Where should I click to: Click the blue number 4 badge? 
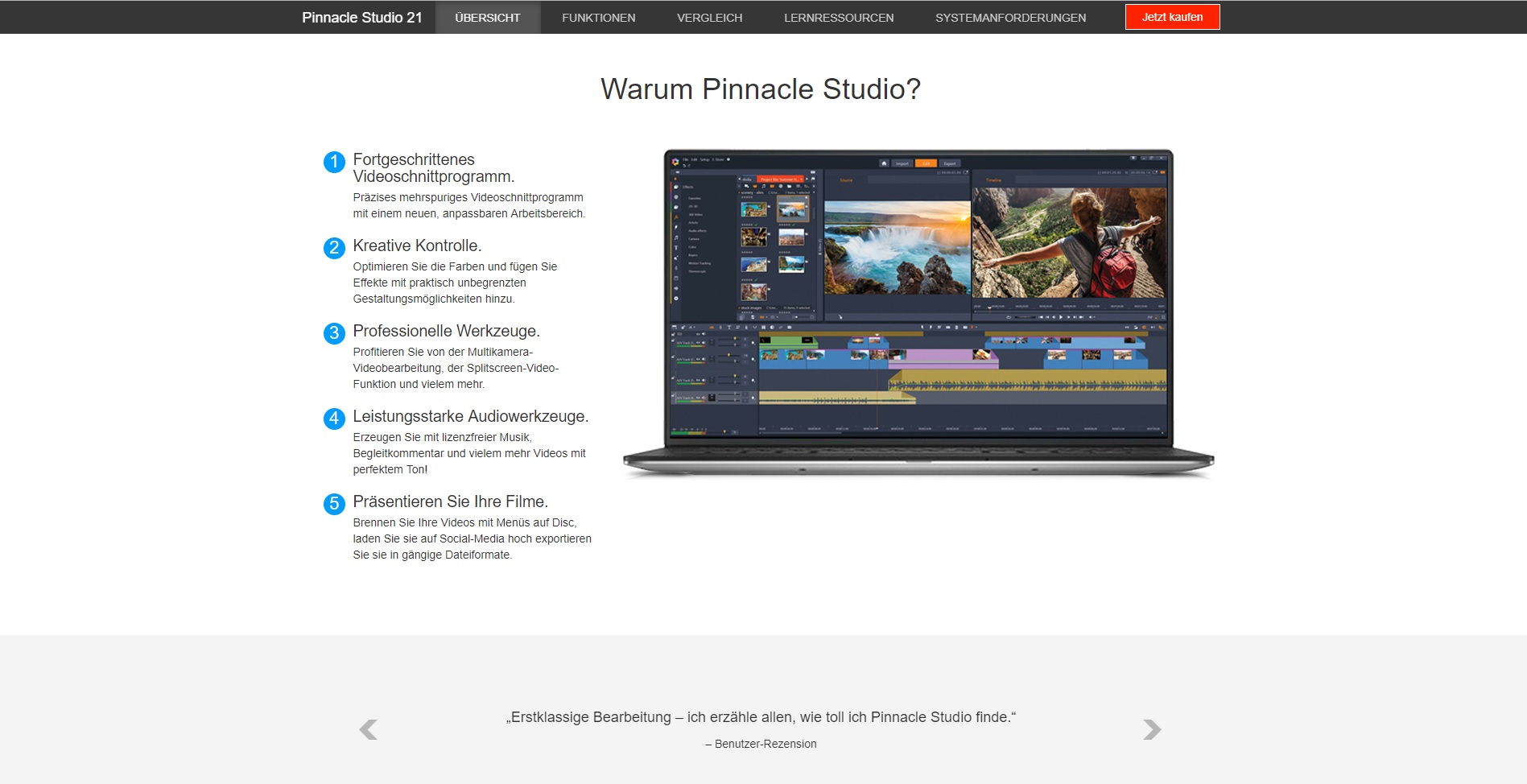click(334, 419)
